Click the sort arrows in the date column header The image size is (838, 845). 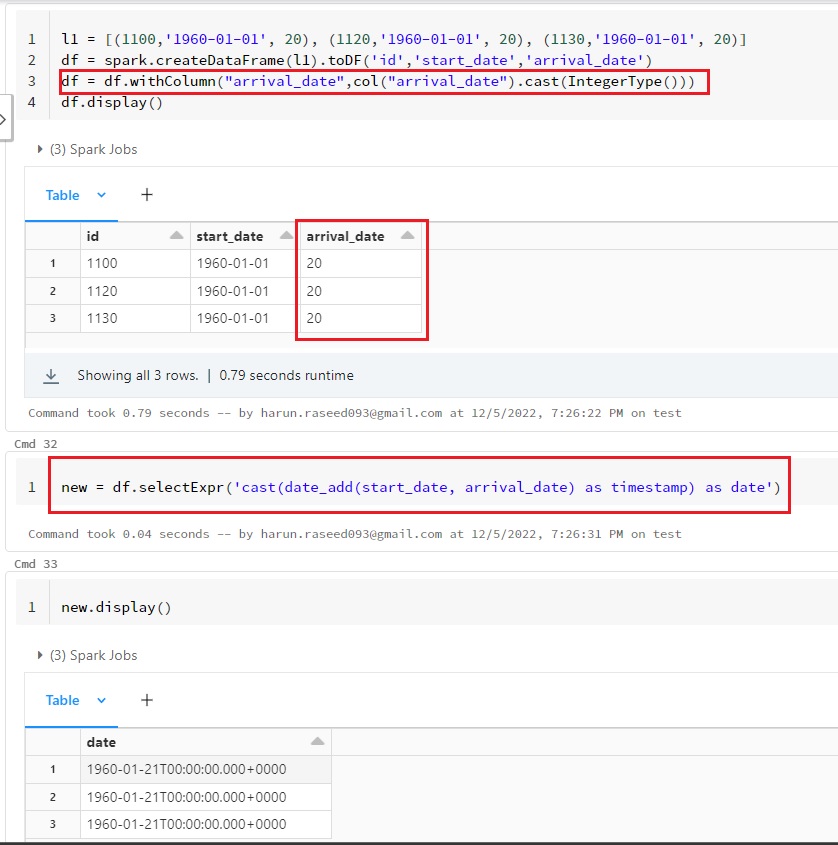[317, 742]
